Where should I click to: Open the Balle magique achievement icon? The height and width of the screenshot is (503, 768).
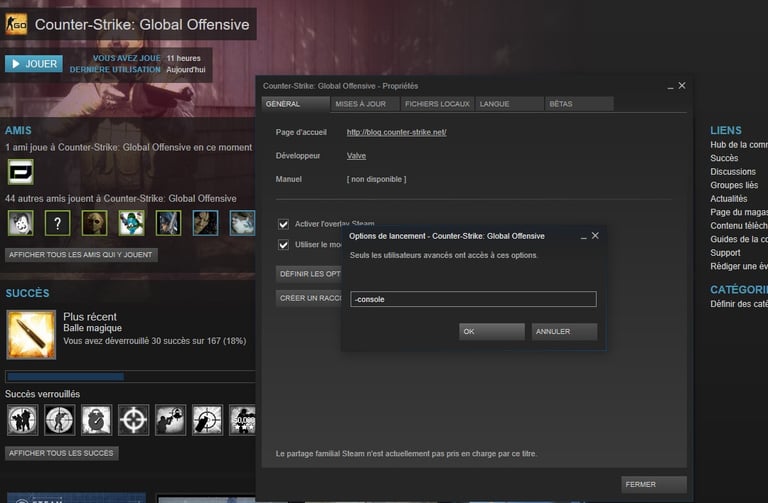coord(31,335)
